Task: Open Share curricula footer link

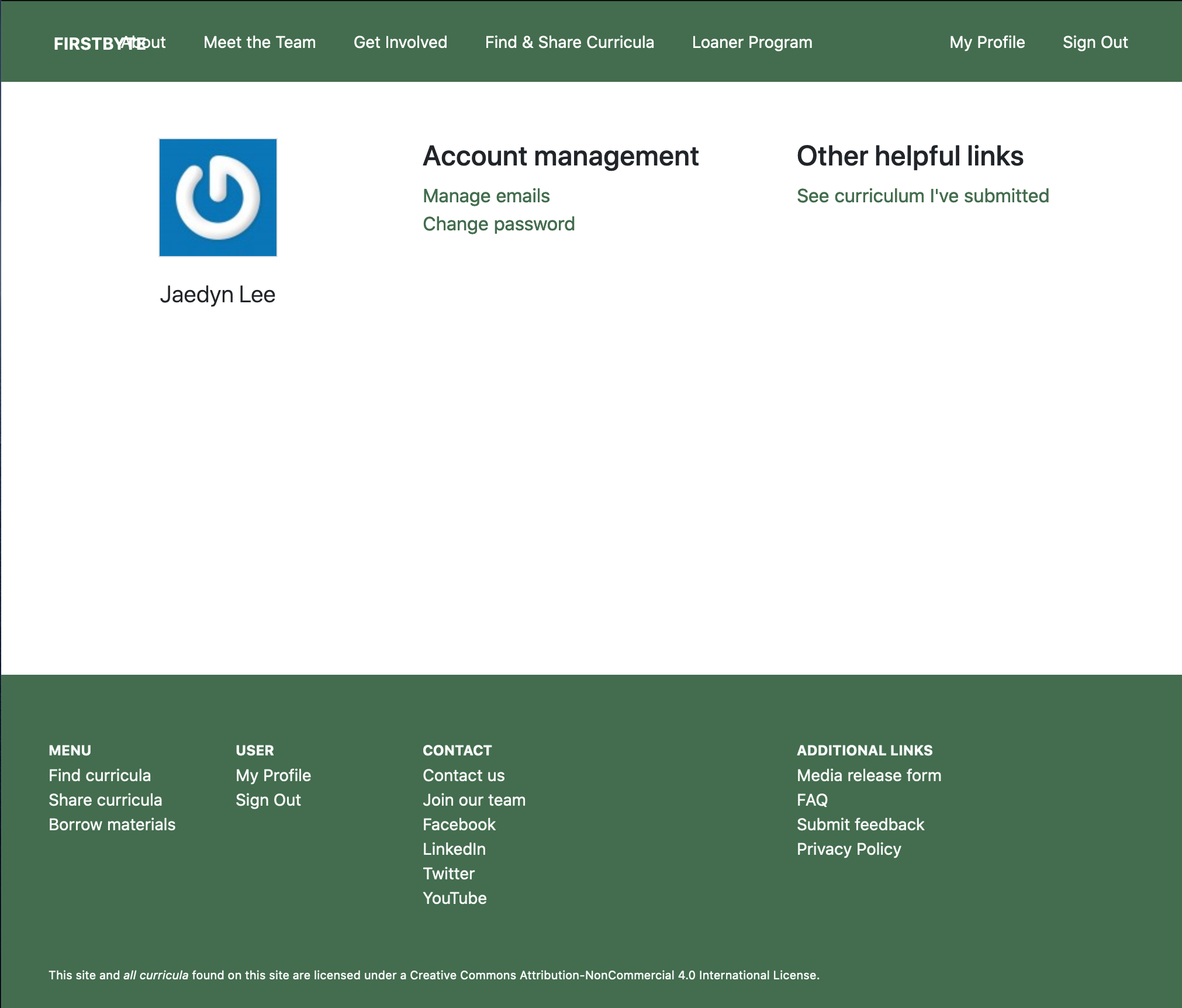Action: 105,800
